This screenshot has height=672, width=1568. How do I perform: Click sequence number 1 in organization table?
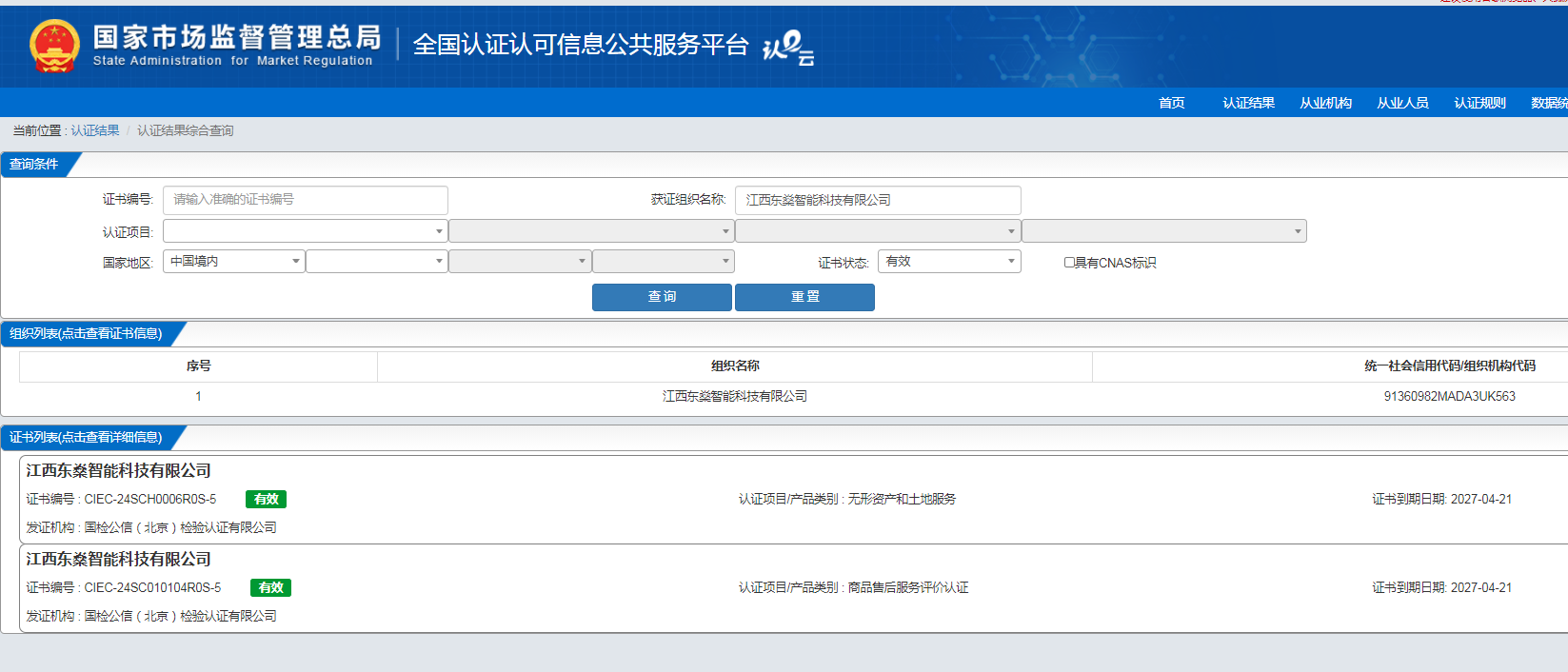(198, 396)
